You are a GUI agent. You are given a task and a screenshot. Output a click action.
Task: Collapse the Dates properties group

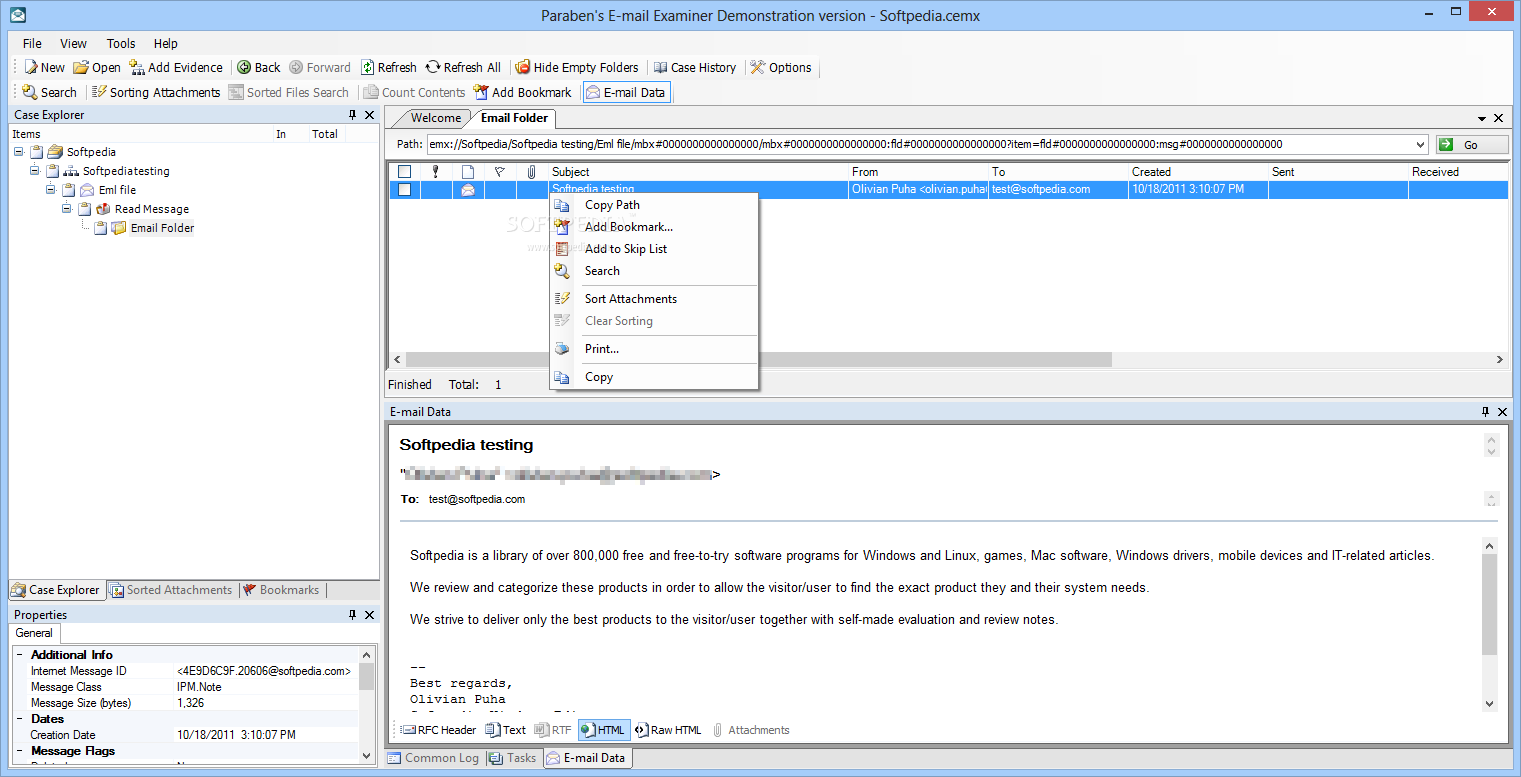click(19, 719)
